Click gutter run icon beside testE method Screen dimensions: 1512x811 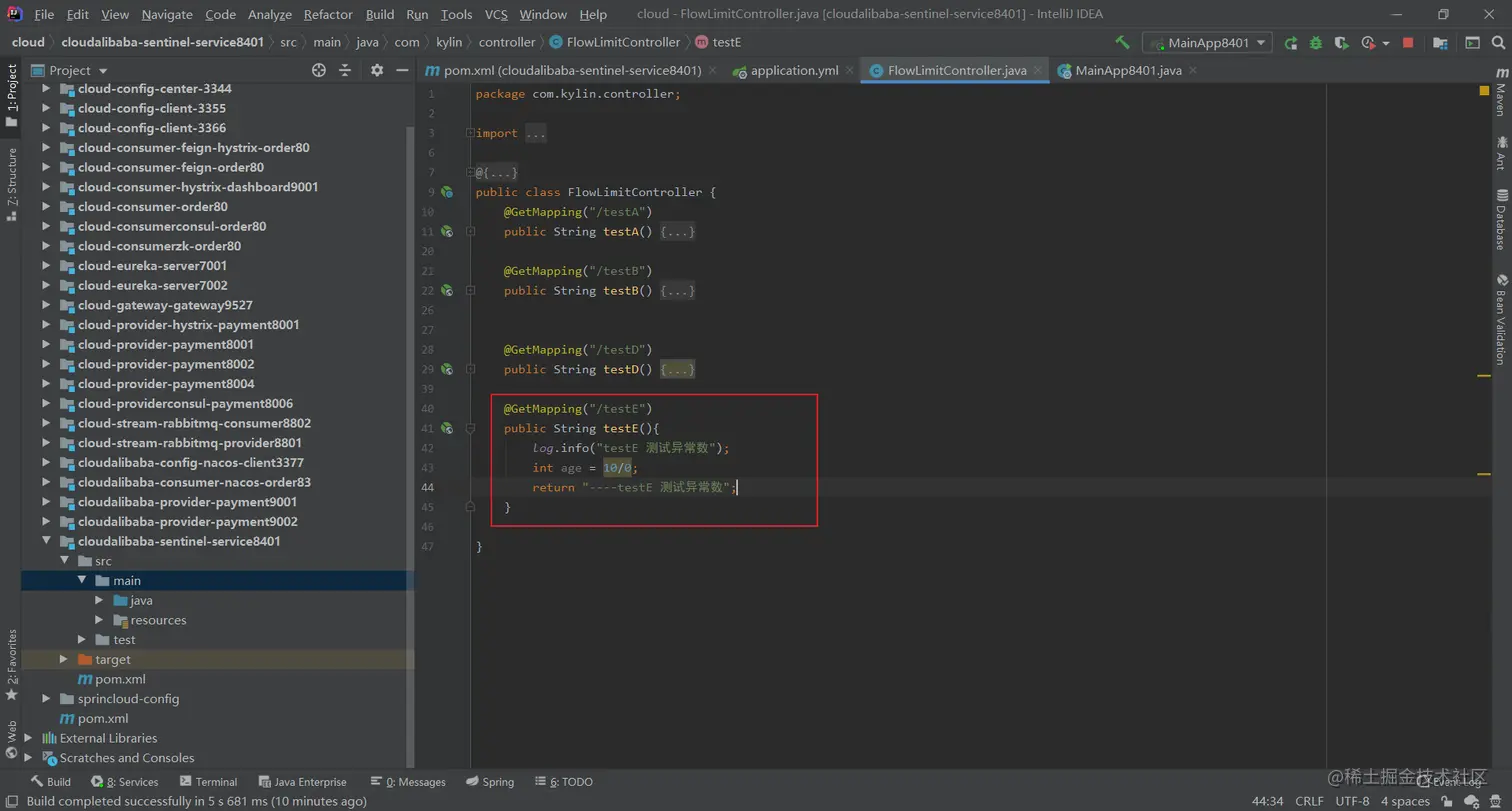tap(447, 428)
